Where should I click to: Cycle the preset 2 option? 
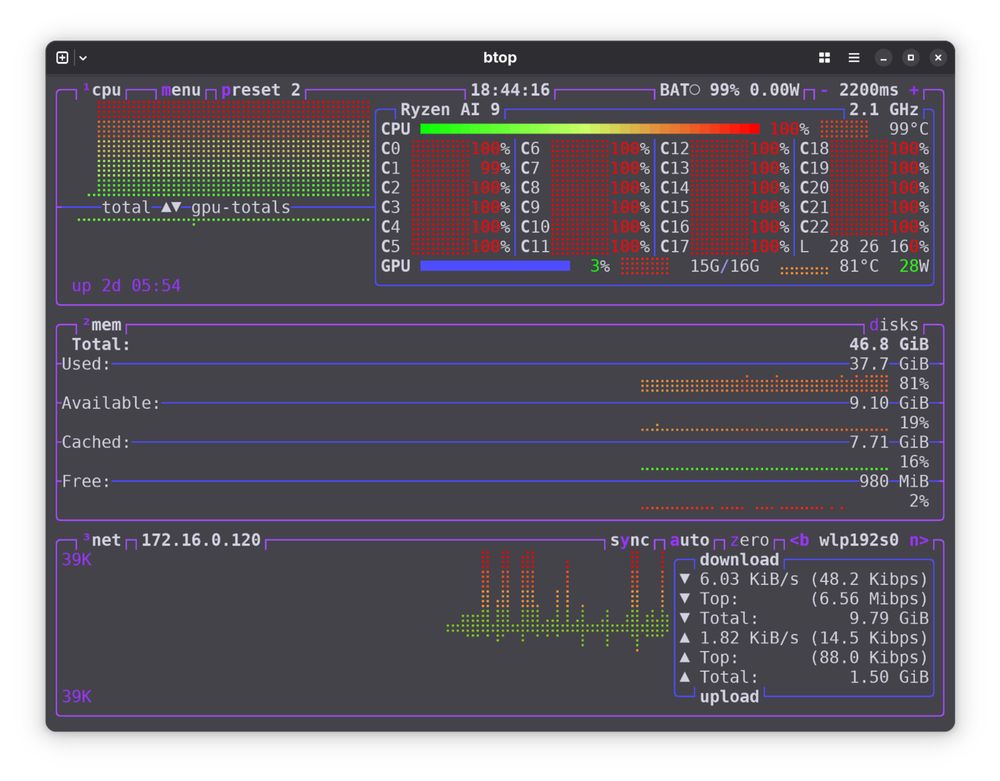pyautogui.click(x=261, y=91)
